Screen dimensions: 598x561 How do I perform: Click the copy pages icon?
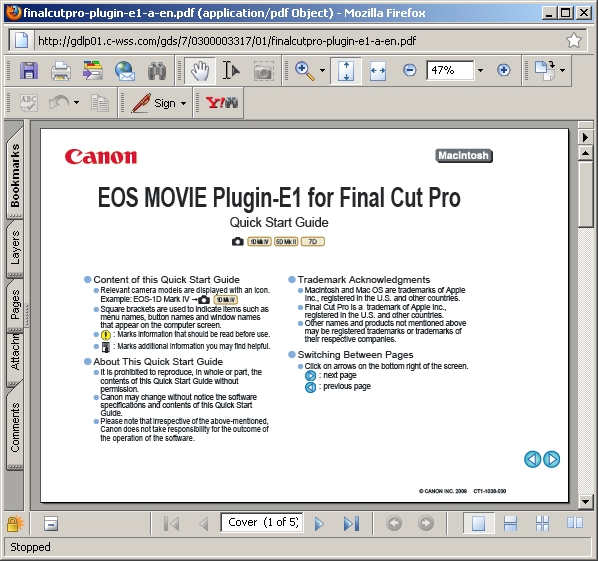[100, 103]
